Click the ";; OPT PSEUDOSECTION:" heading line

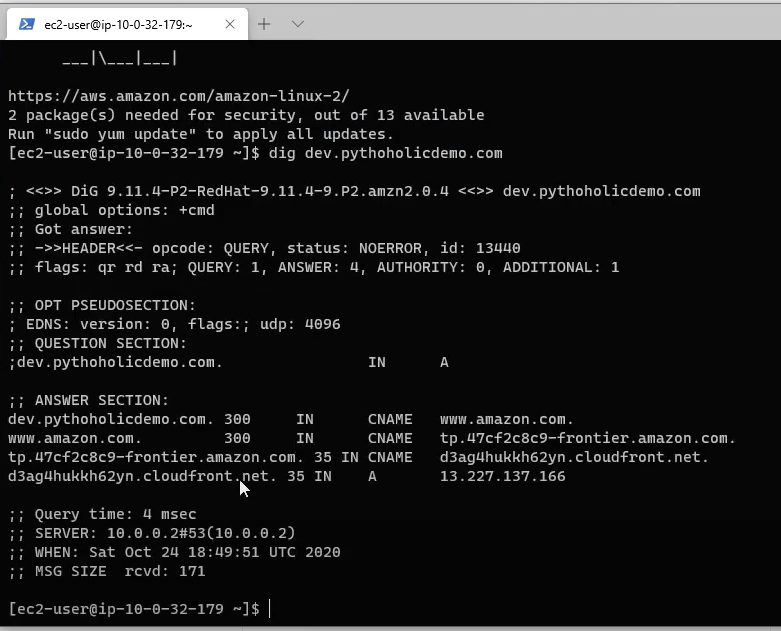[102, 305]
